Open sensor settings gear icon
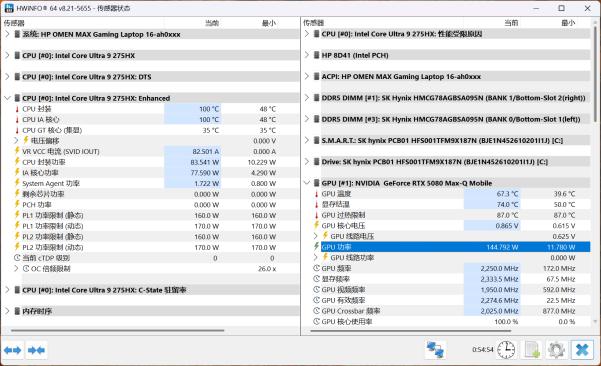 click(556, 350)
